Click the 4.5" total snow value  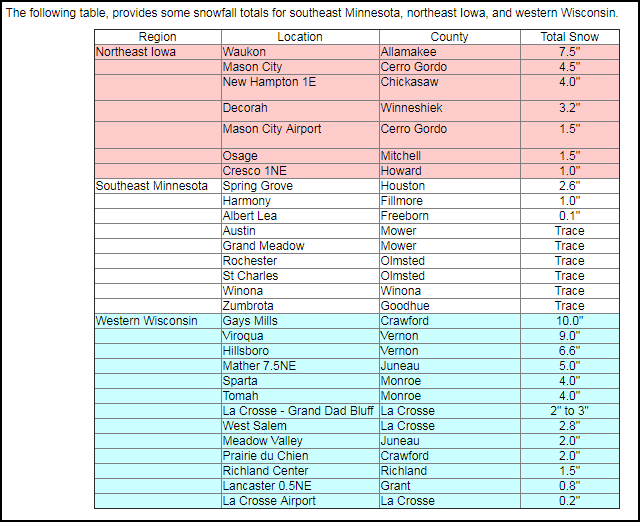point(570,67)
